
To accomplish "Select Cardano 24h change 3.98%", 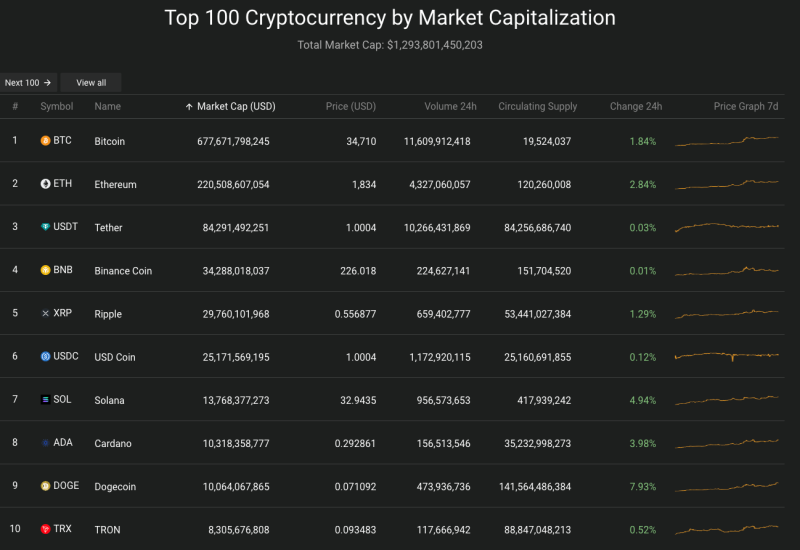I will pyautogui.click(x=643, y=443).
